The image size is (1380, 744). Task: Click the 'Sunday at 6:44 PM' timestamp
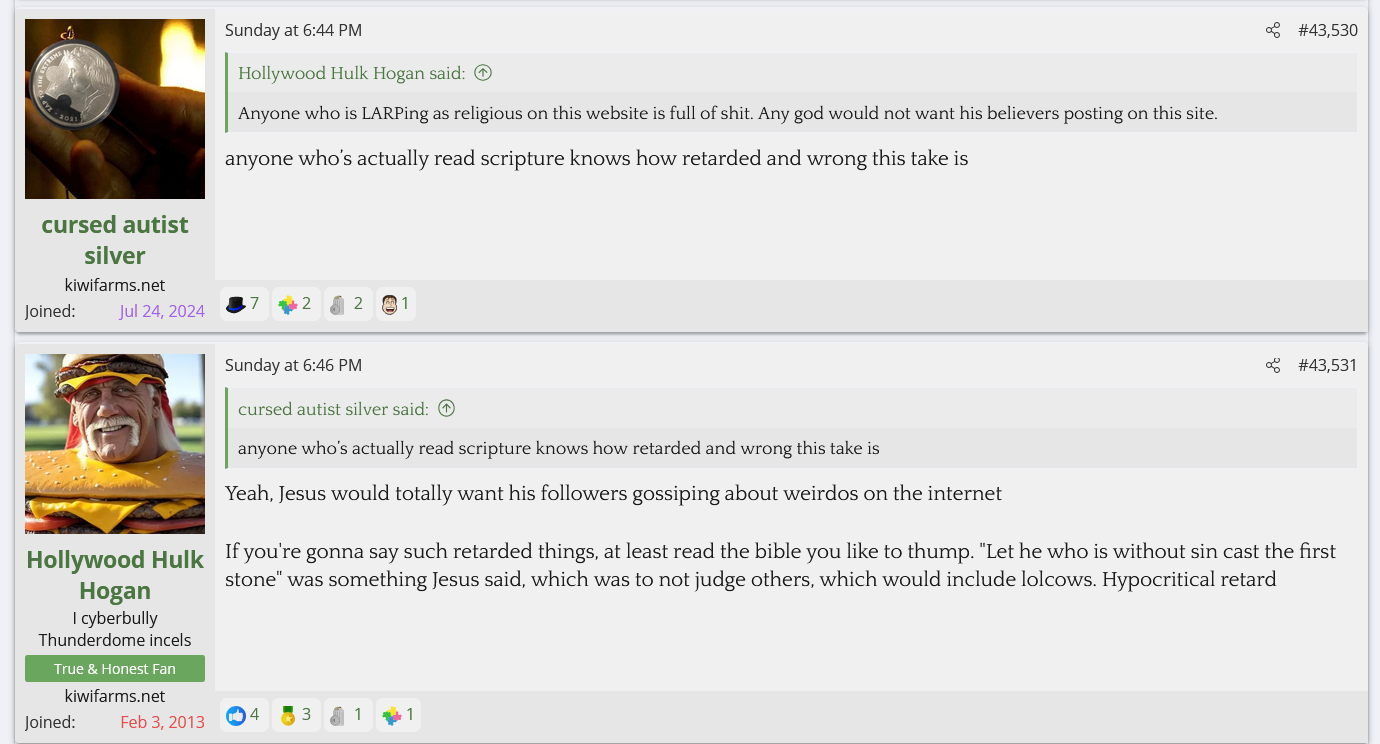point(293,30)
